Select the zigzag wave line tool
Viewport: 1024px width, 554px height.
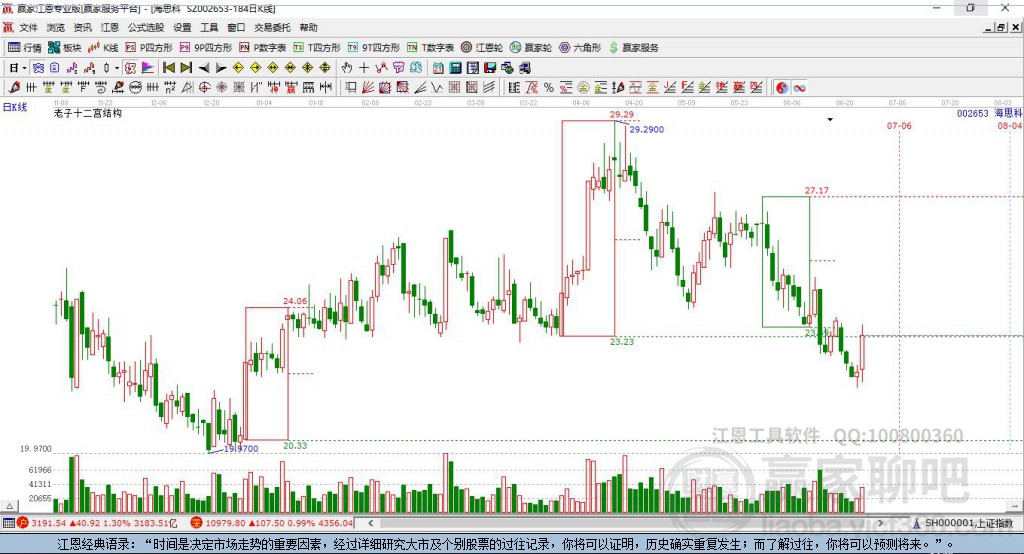click(381, 68)
